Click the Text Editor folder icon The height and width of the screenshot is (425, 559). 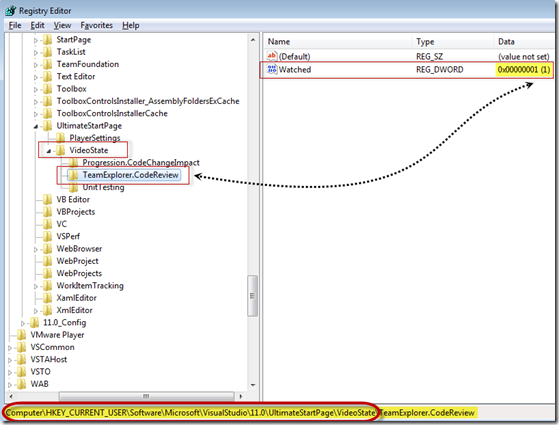(x=47, y=77)
